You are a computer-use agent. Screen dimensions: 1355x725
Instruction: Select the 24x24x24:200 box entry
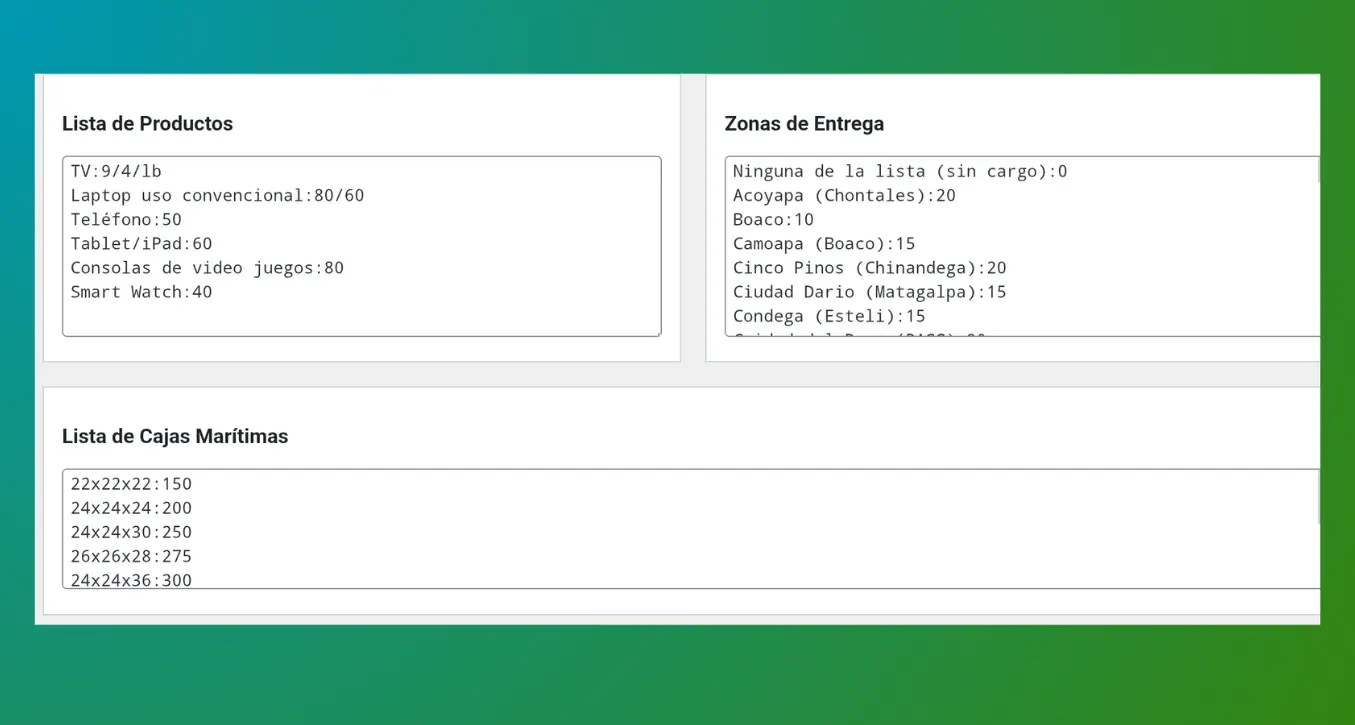pyautogui.click(x=131, y=508)
